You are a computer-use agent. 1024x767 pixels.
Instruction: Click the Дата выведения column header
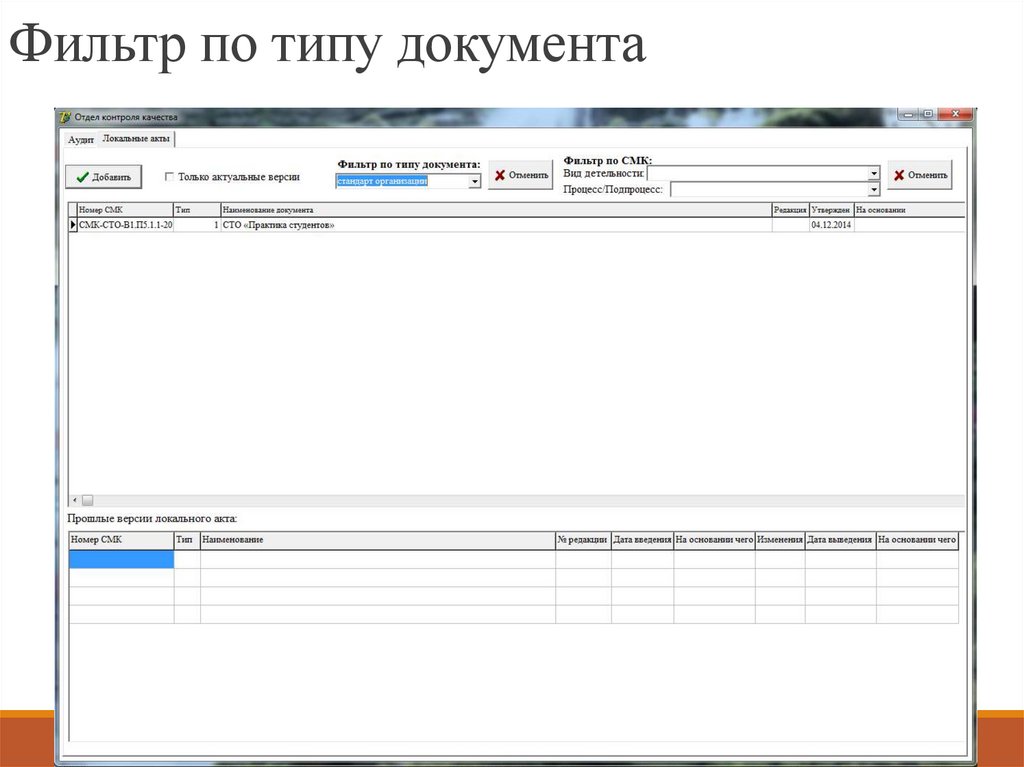coord(840,540)
